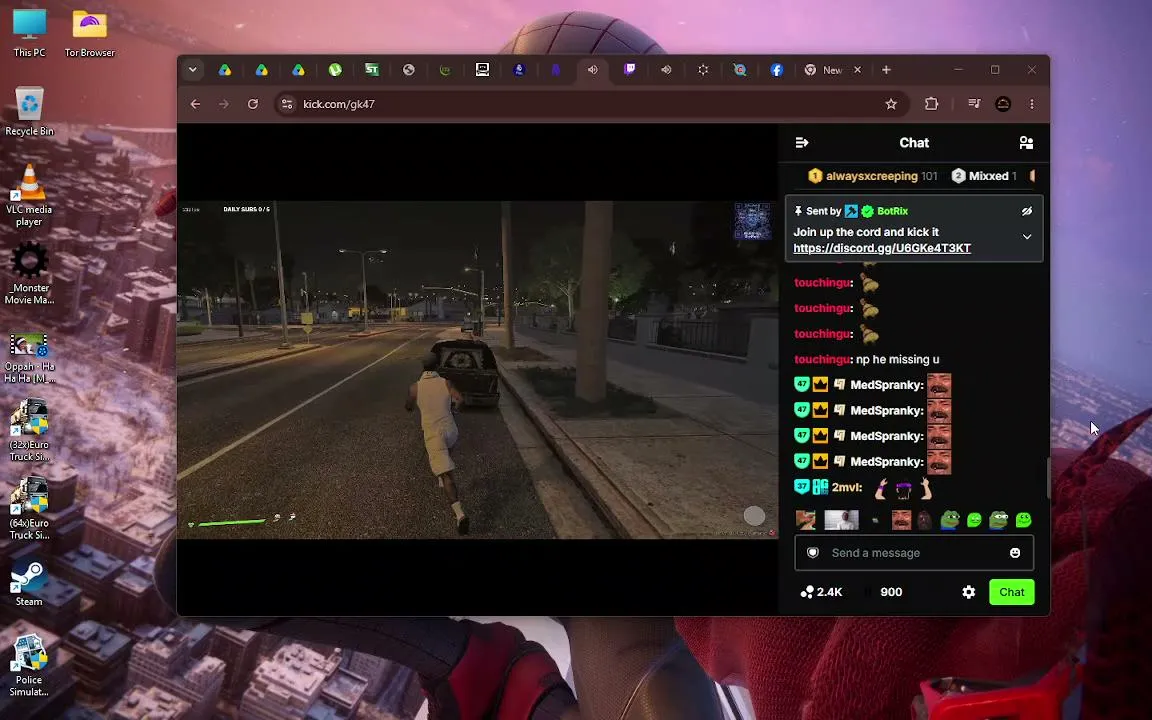Hide the pinned BotRix message
1152x720 pixels.
[x=1026, y=211]
